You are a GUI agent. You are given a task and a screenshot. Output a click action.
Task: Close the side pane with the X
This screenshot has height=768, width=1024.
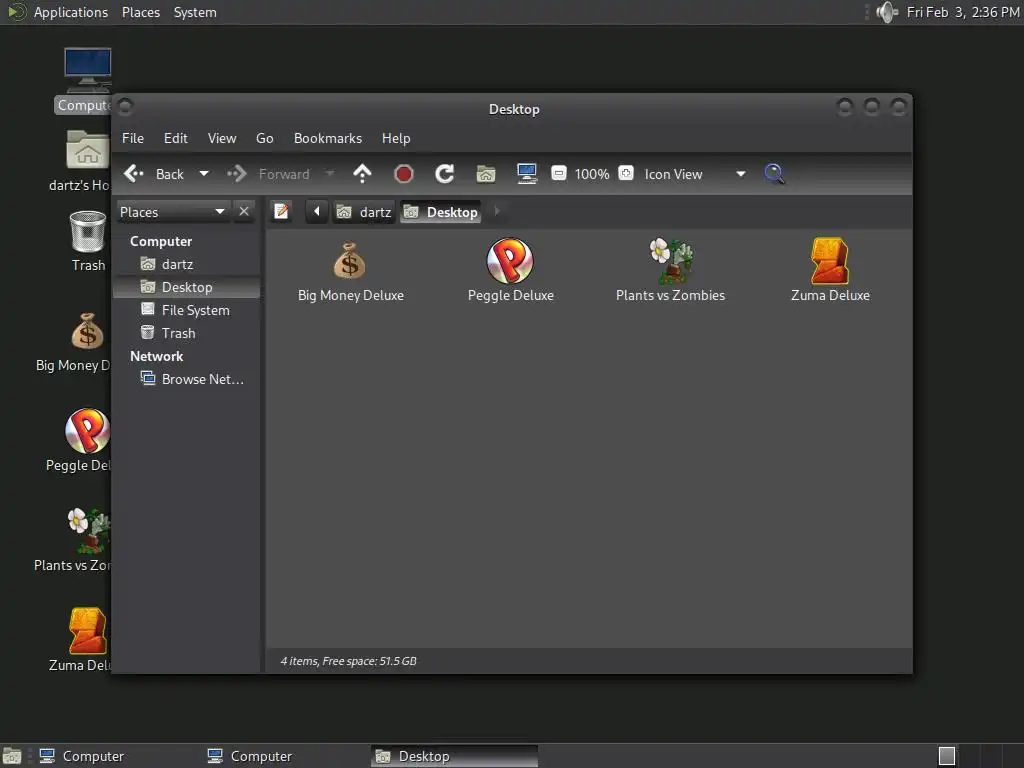coord(244,212)
